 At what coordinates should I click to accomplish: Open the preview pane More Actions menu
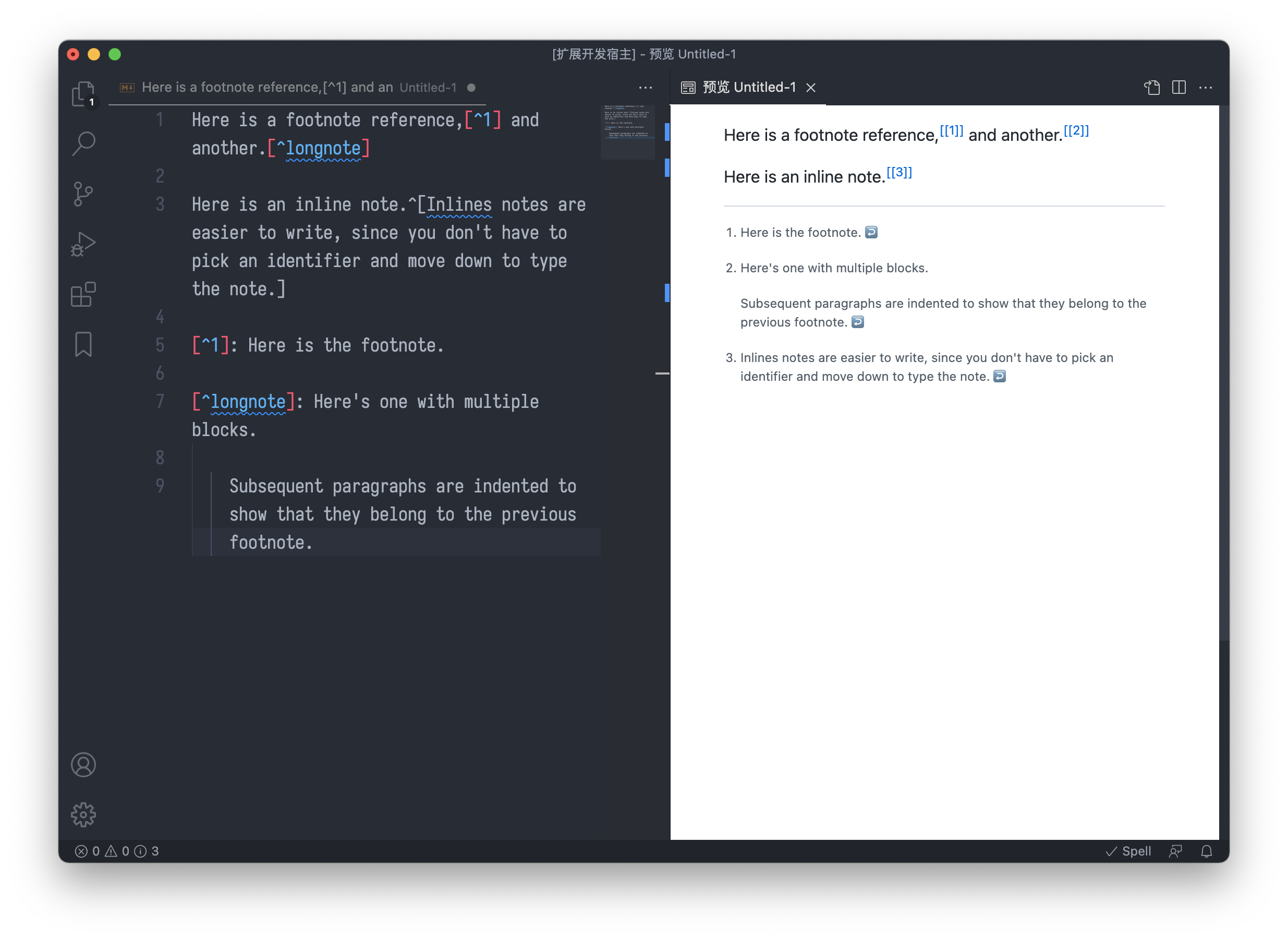coord(1206,87)
